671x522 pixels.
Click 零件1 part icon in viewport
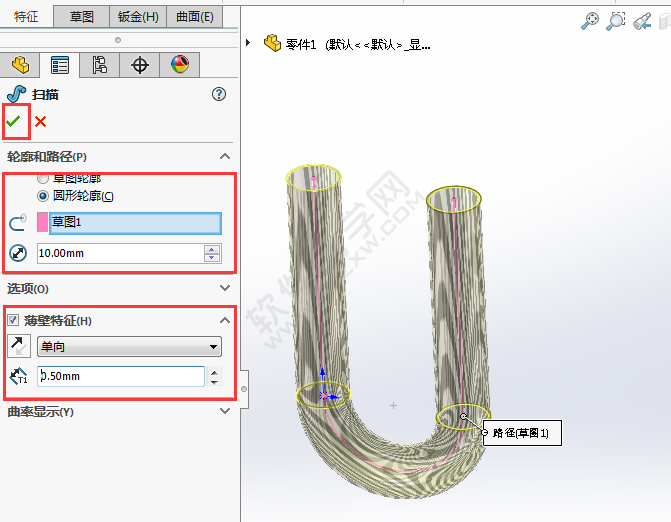click(x=272, y=43)
